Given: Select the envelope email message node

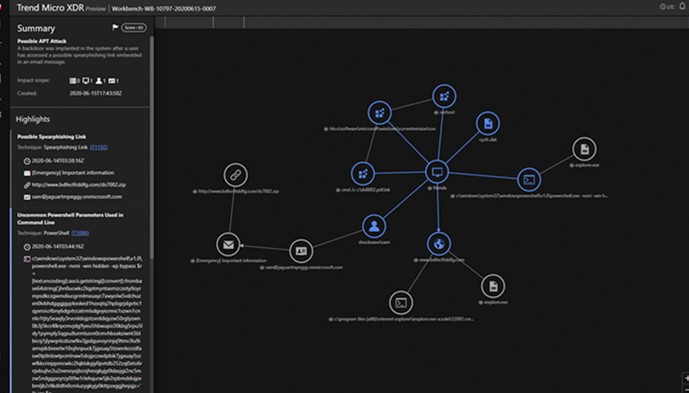Looking at the screenshot, I should pos(228,244).
